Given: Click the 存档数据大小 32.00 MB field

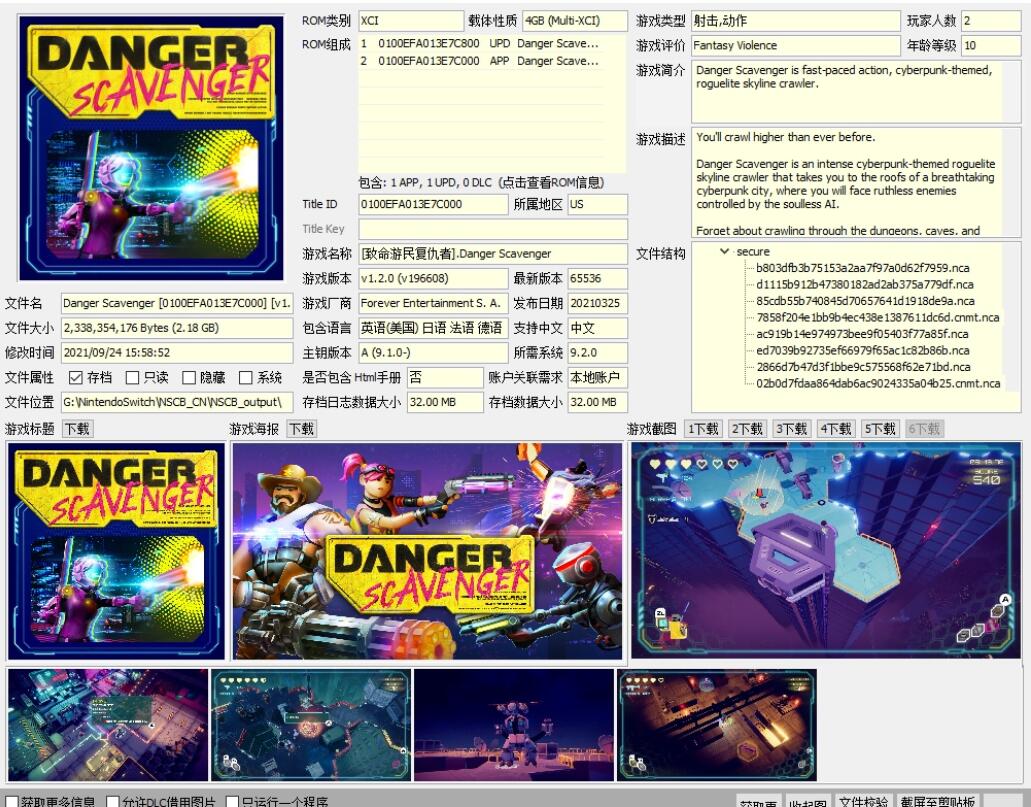Looking at the screenshot, I should pos(597,402).
